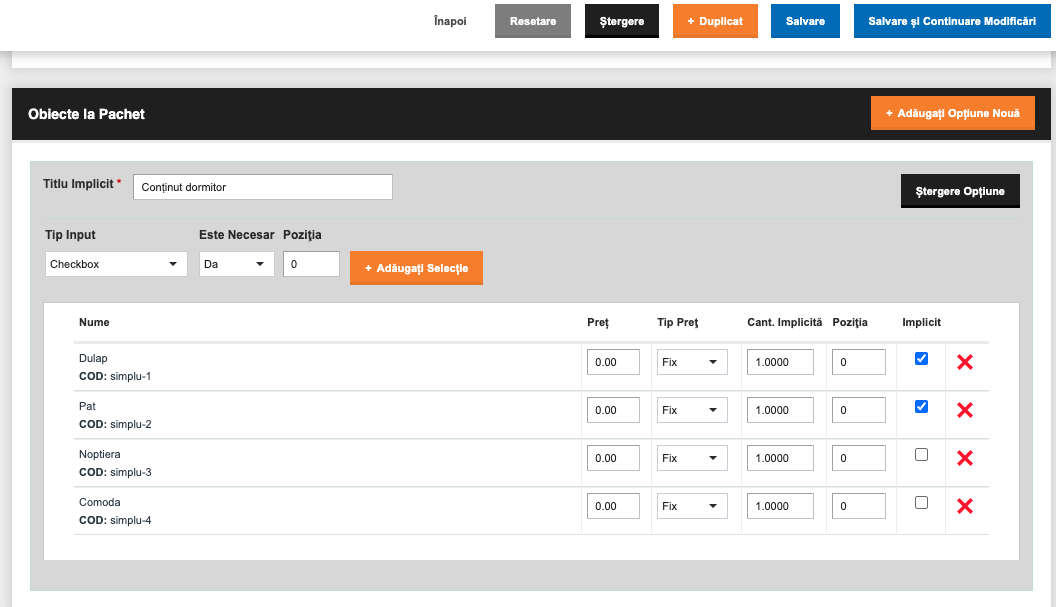Screen dimensions: 1056x607
Task: Open Tip Preț dropdown for Comoda
Action: (x=692, y=506)
